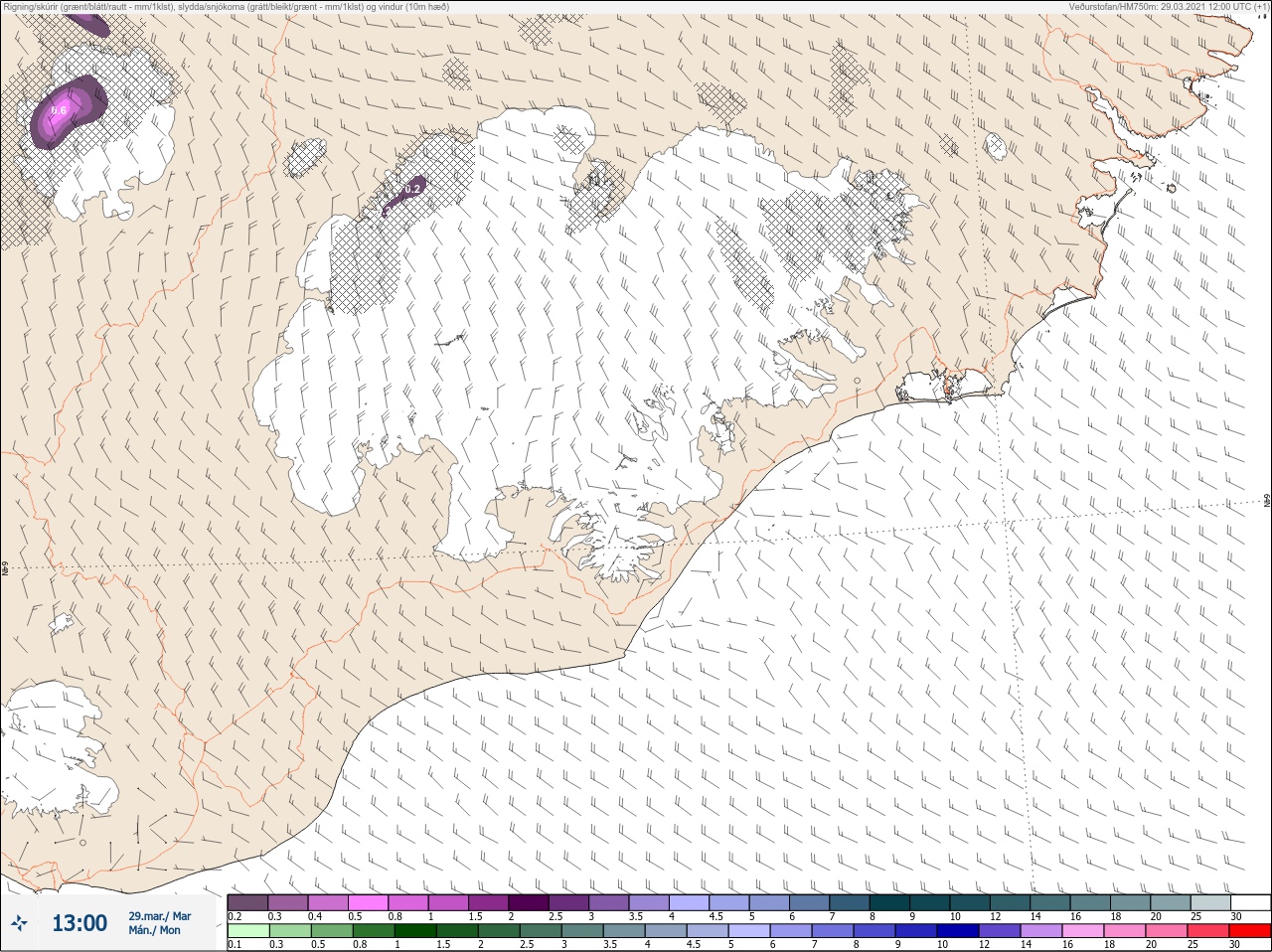The image size is (1272, 952).
Task: Select the bright red swatch after 30 in lower legend
Action: point(1250,931)
